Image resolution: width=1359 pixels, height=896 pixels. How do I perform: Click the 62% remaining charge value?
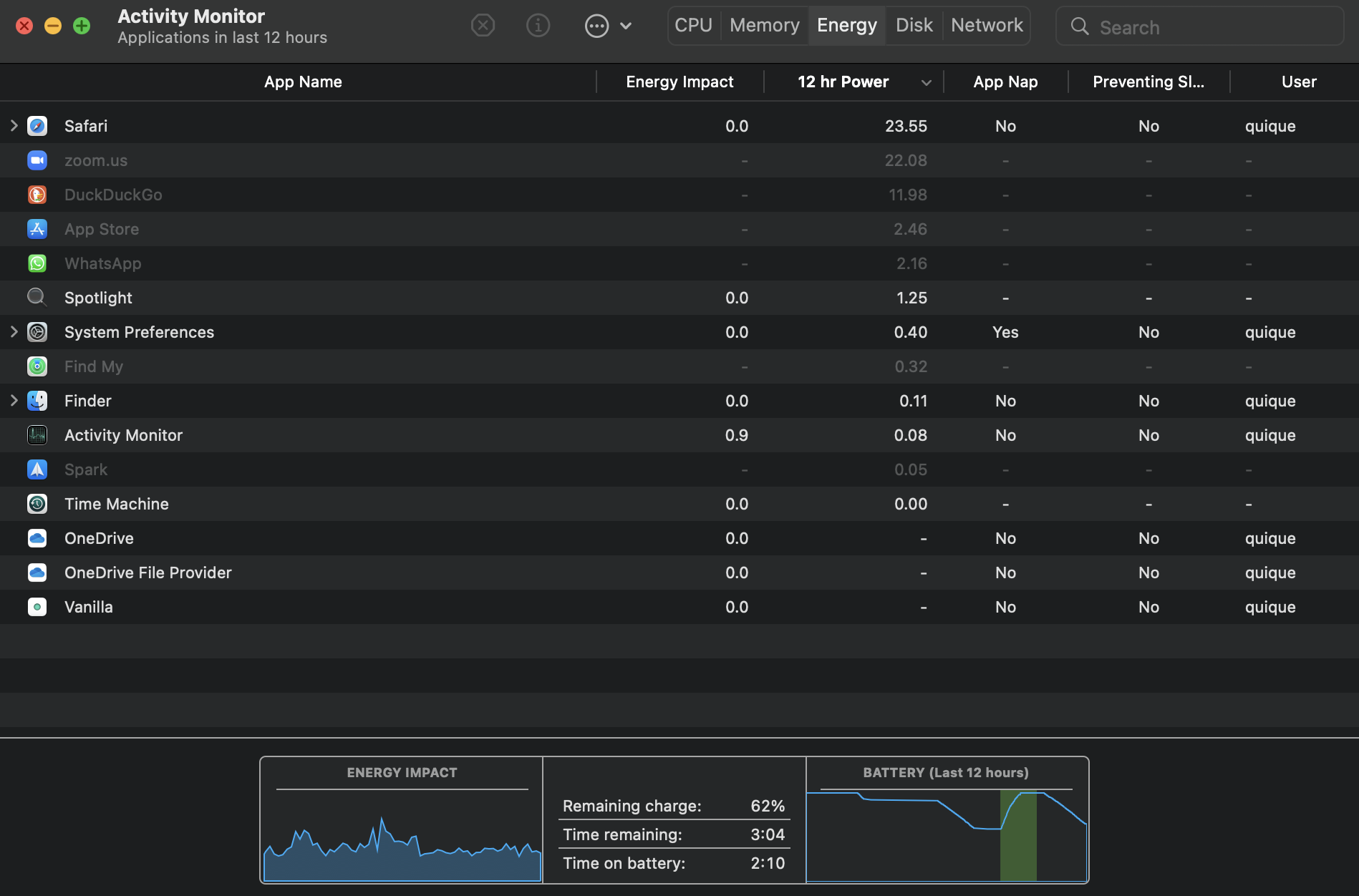(x=768, y=806)
